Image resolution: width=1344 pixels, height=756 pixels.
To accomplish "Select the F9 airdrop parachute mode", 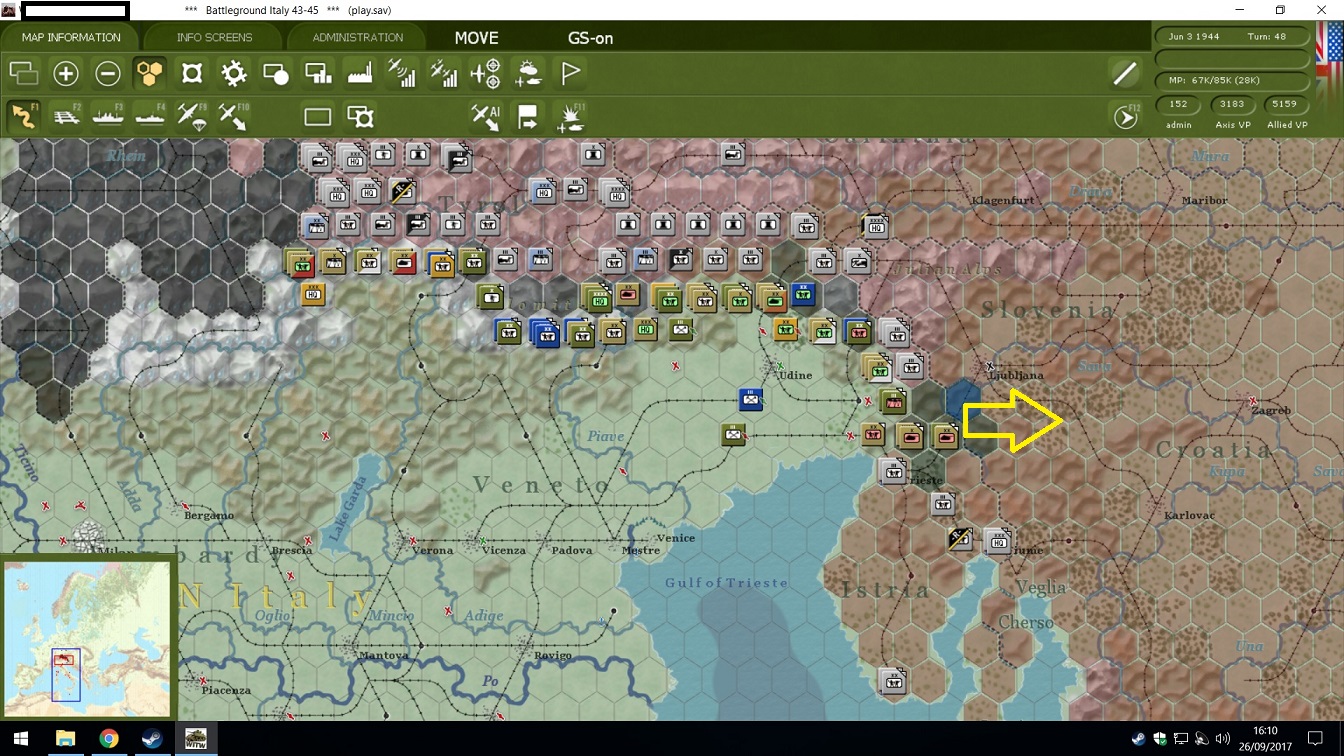I will click(x=192, y=116).
